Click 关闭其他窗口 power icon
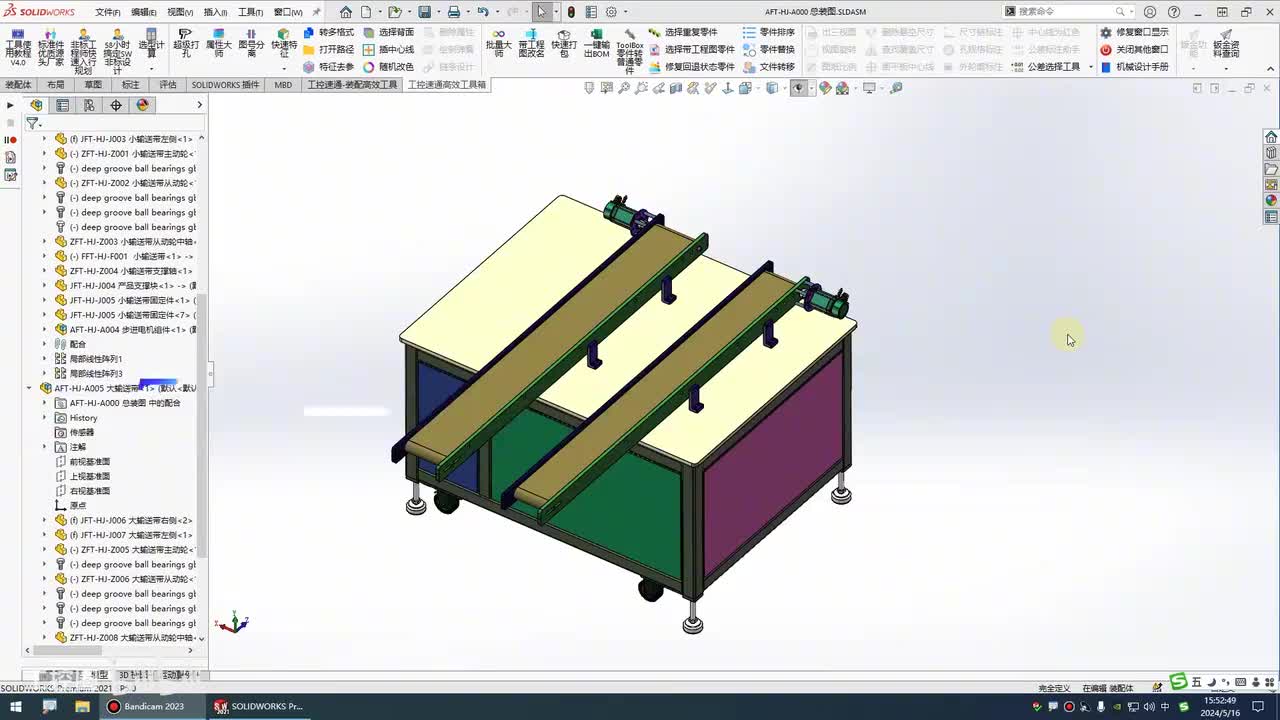1280x720 pixels. [x=1106, y=49]
